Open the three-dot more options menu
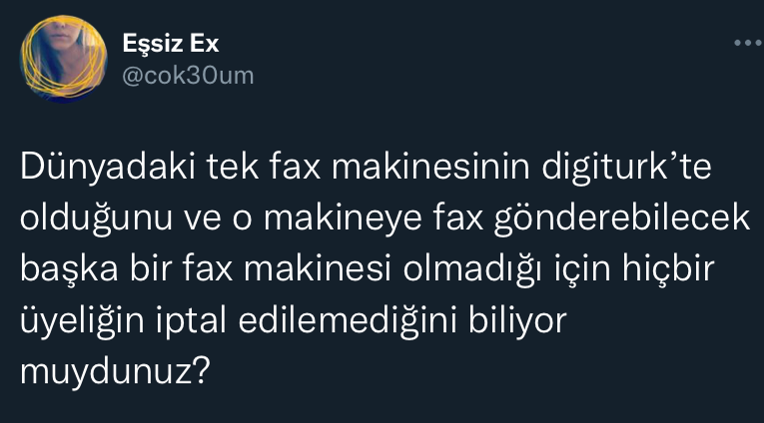The image size is (764, 423). (748, 43)
